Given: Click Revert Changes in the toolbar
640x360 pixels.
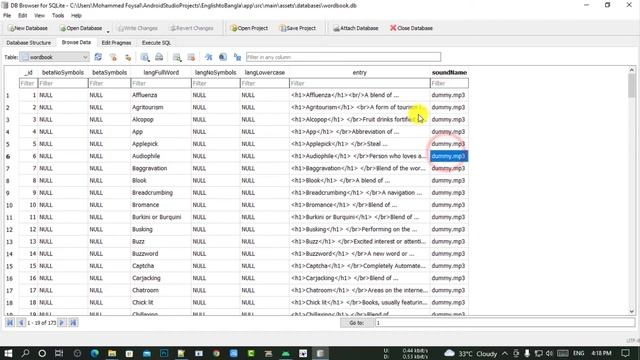Looking at the screenshot, I should (x=192, y=28).
